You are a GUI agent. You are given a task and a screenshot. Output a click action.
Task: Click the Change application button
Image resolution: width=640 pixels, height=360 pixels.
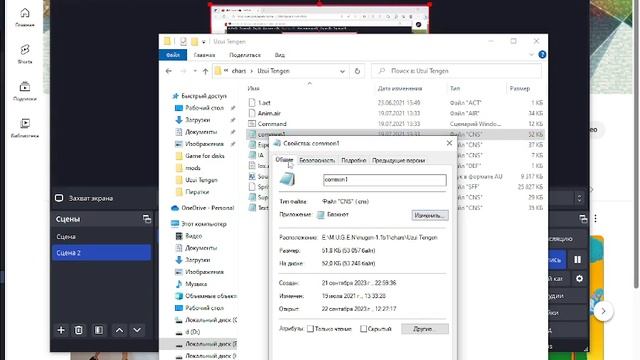[x=429, y=215]
